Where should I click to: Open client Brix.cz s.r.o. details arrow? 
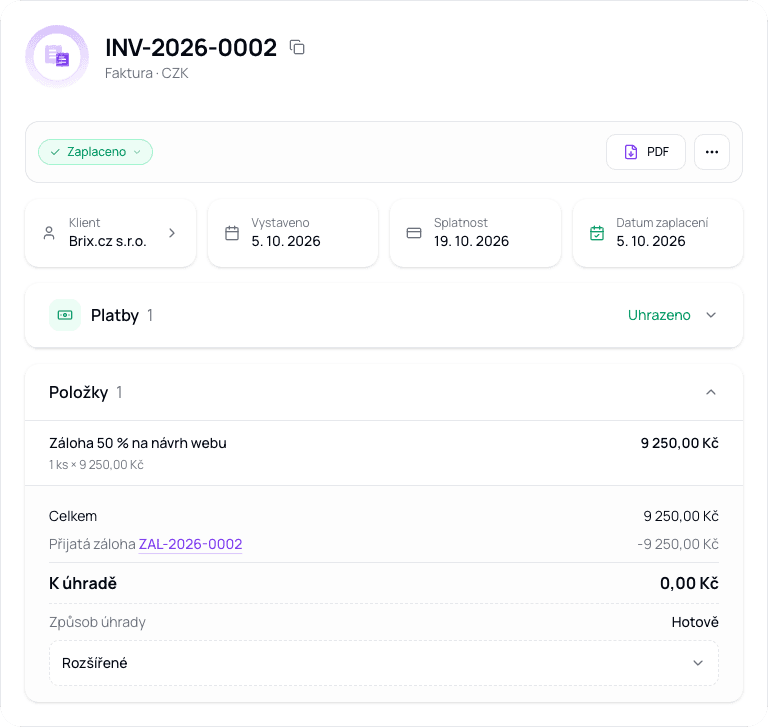click(x=172, y=233)
